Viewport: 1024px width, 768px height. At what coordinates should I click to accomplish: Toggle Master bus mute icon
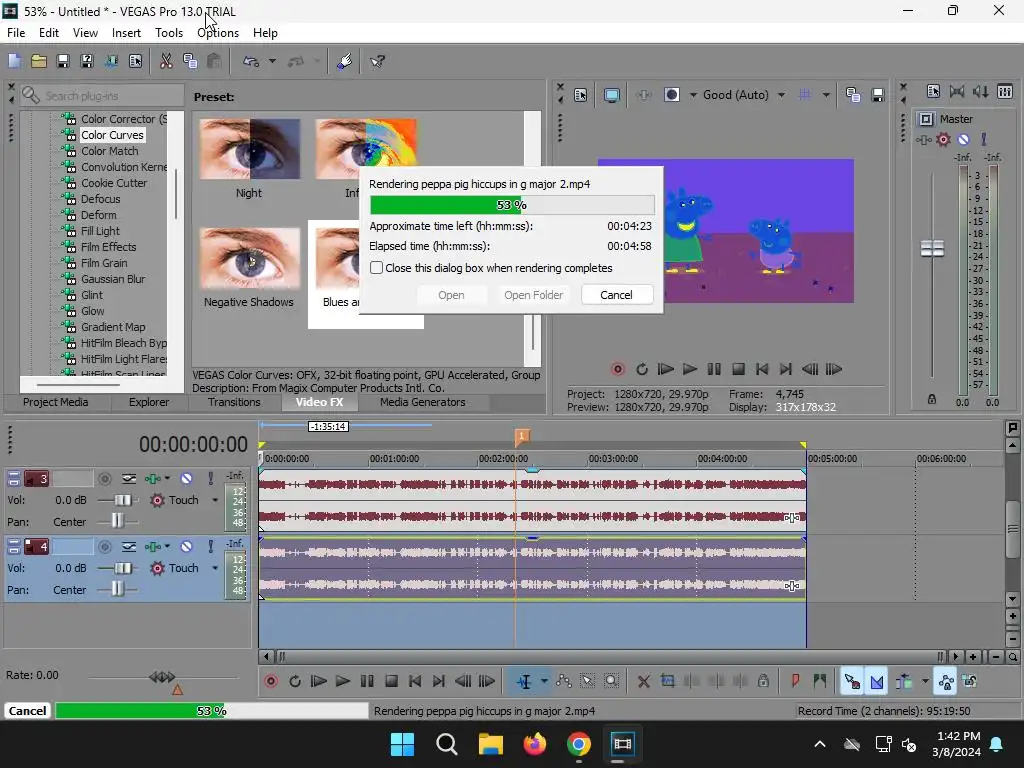[963, 139]
